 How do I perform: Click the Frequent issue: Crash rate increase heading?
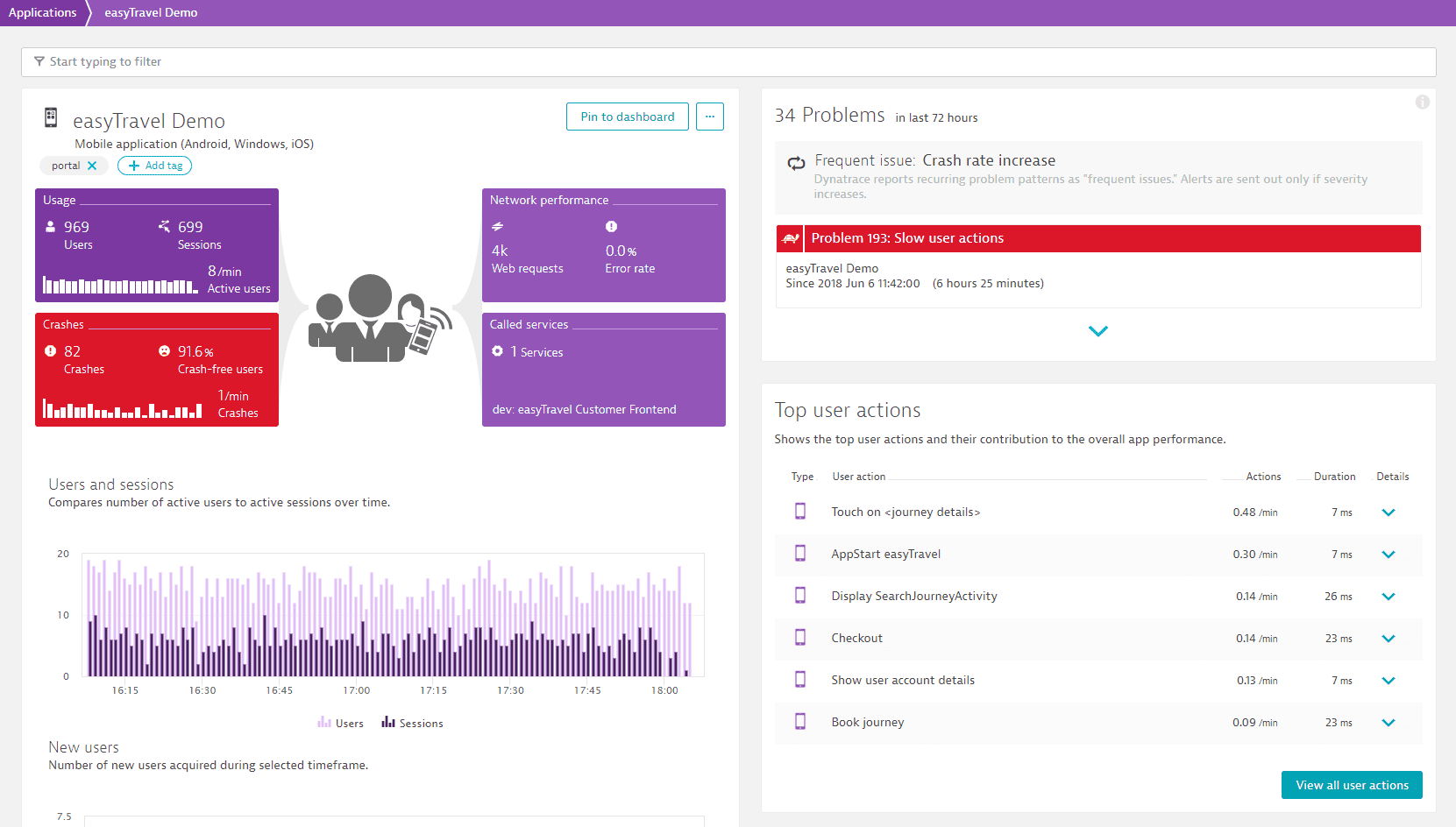934,160
